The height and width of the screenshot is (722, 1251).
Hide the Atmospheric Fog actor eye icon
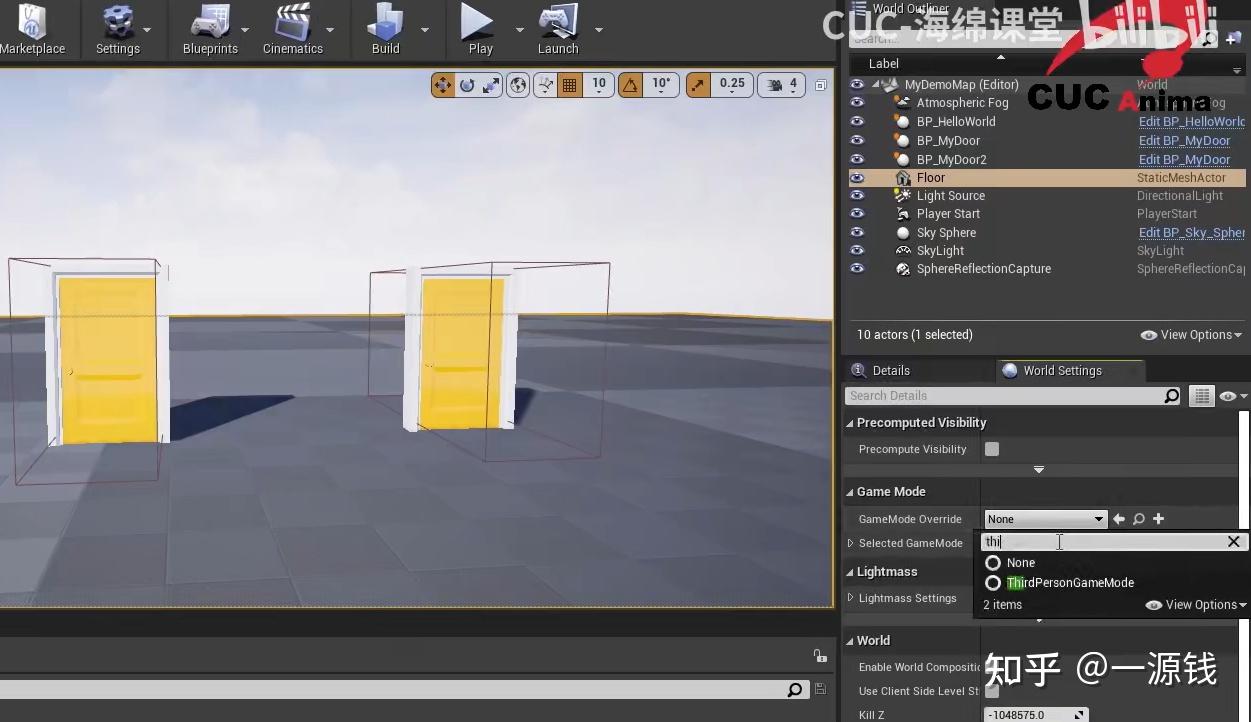857,103
